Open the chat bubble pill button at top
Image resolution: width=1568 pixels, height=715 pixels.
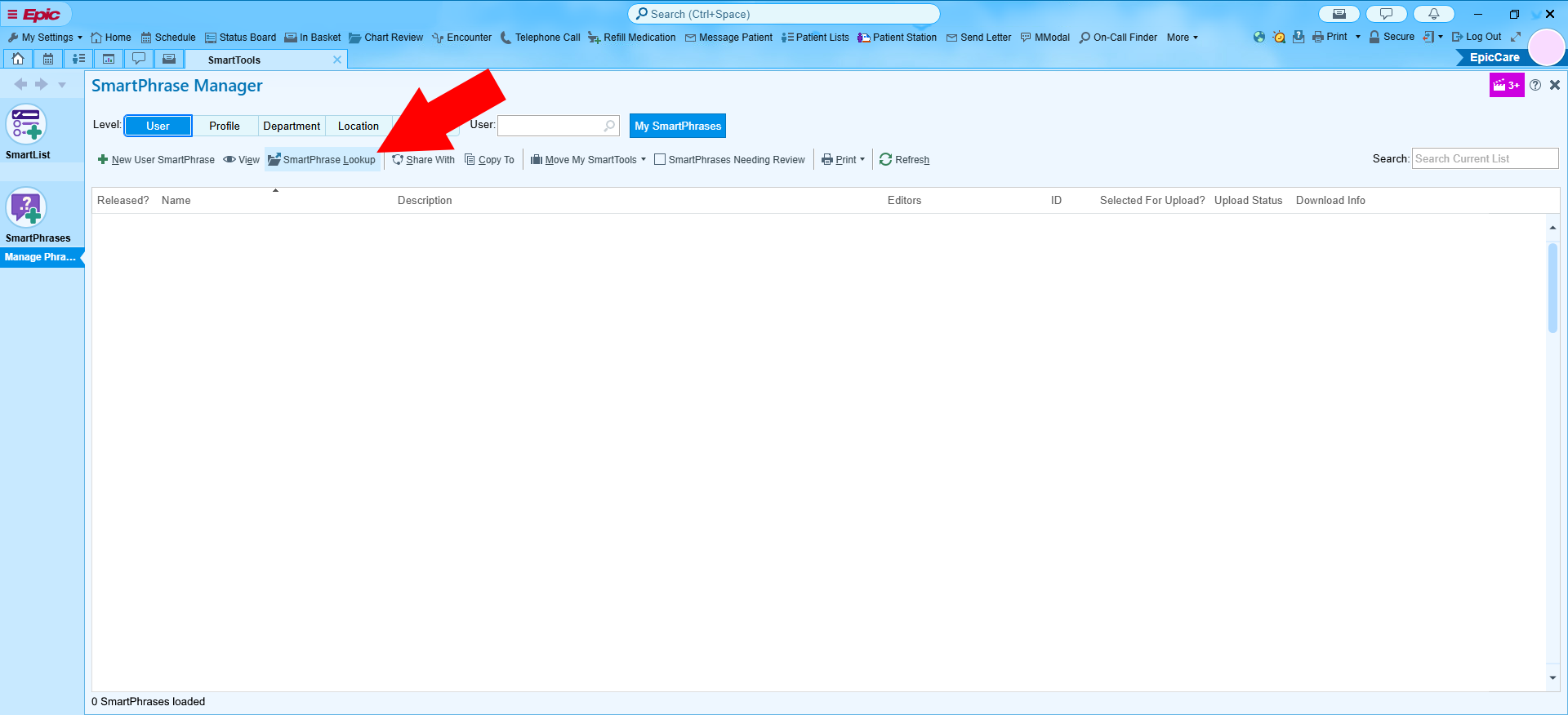[1386, 14]
